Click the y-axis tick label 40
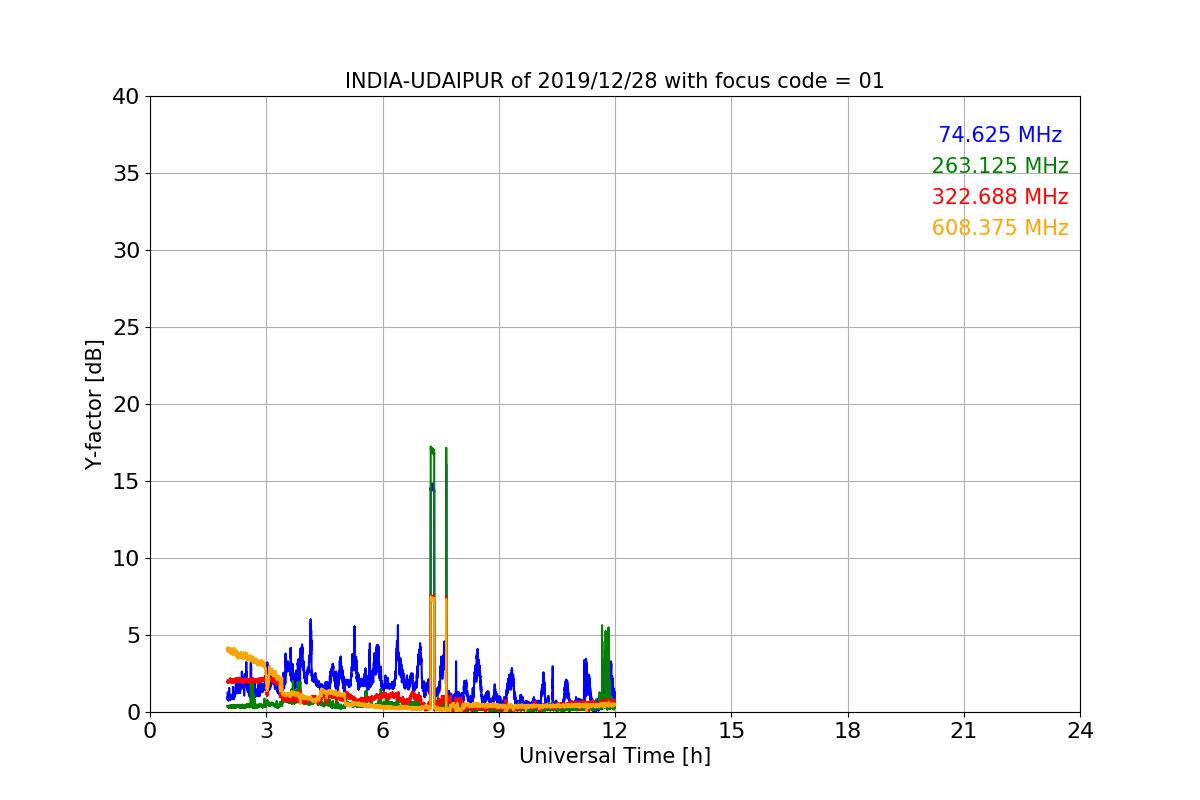Screen dimensions: 1200x800 point(125,97)
